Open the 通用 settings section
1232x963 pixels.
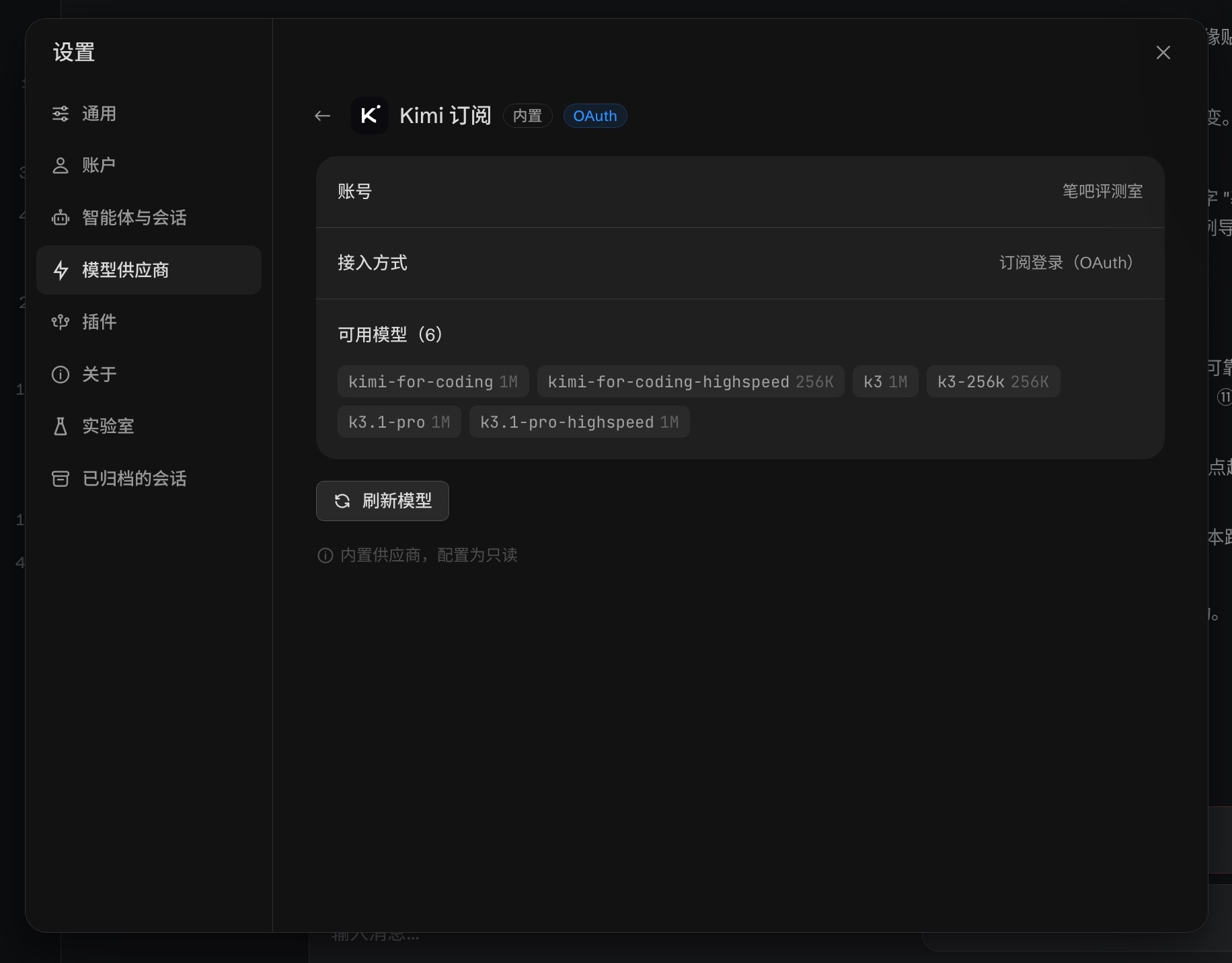(149, 114)
